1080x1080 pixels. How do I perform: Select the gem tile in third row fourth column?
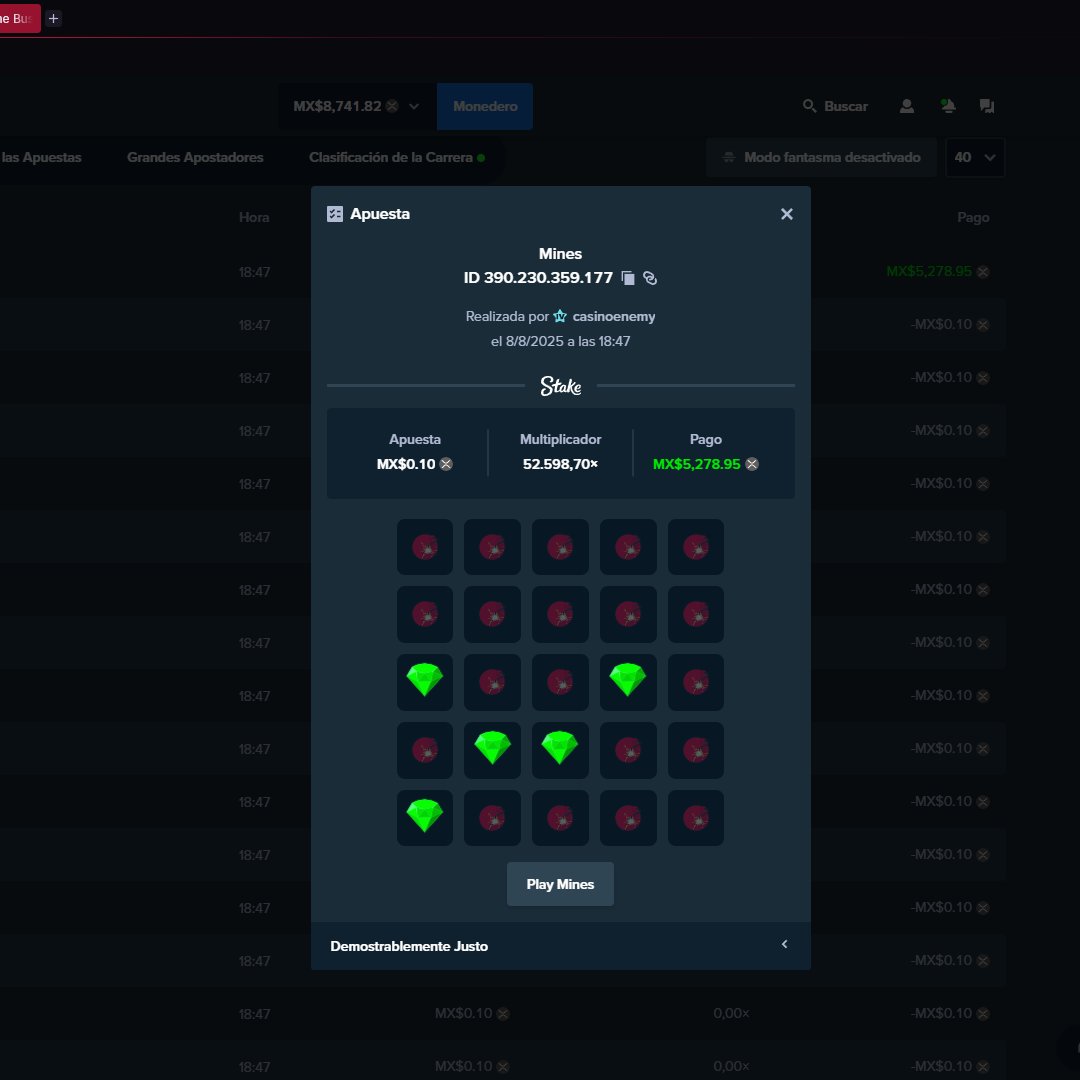pyautogui.click(x=628, y=682)
